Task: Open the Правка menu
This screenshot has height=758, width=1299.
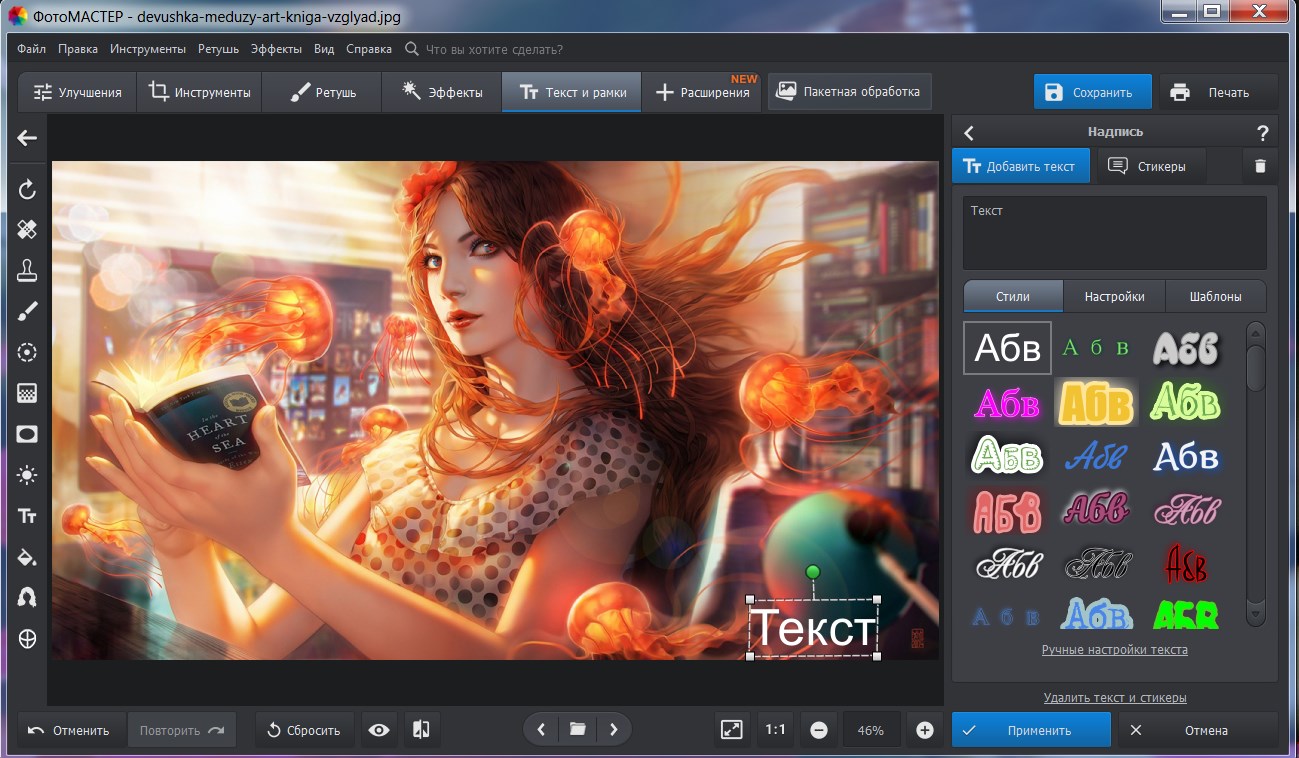Action: (78, 49)
